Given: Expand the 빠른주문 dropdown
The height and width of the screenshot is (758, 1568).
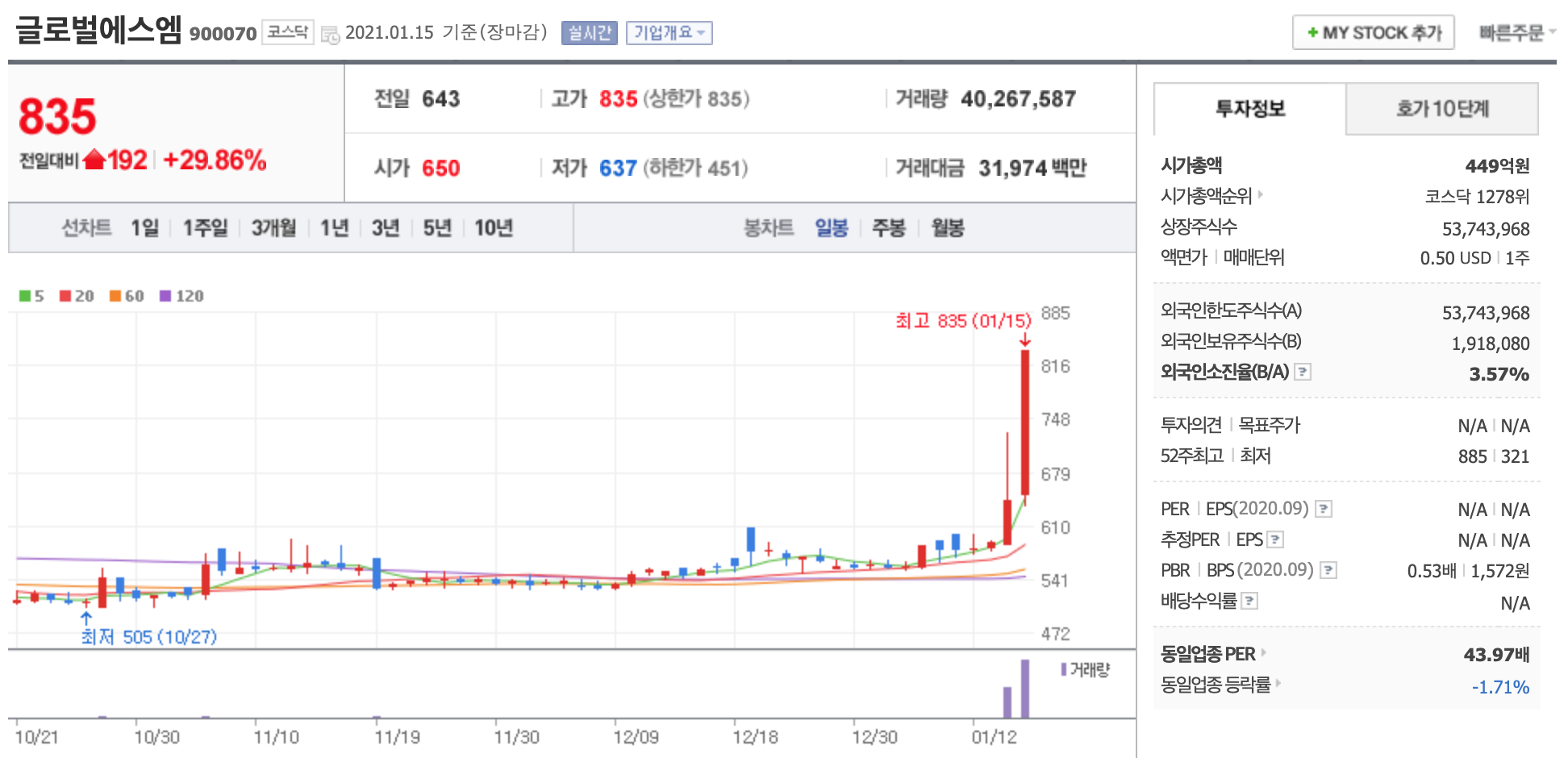Looking at the screenshot, I should tap(1516, 33).
